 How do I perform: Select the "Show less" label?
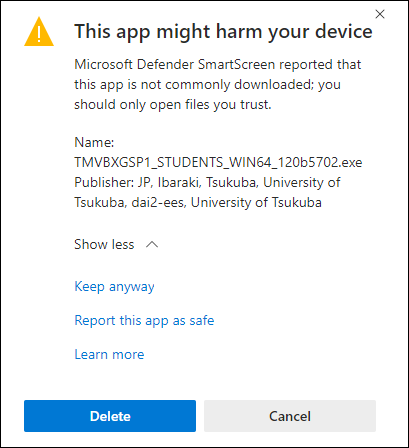tap(104, 244)
